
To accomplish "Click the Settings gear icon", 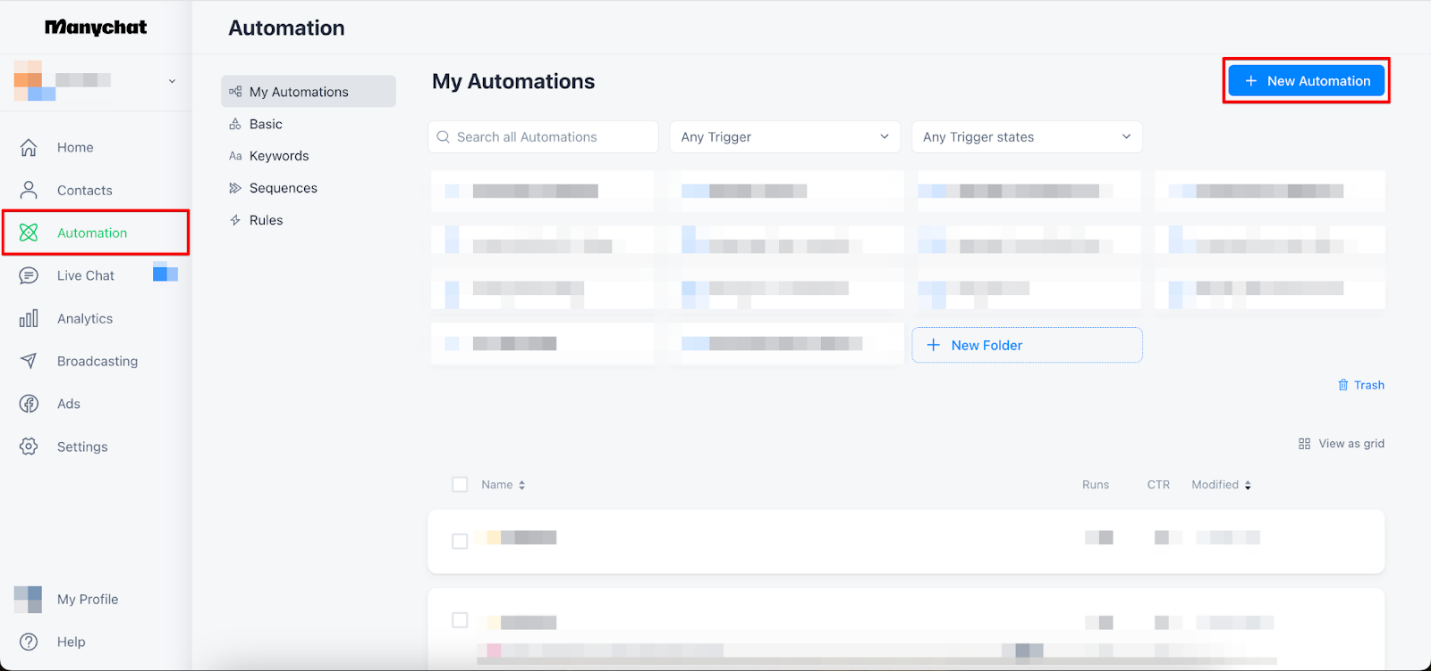I will tap(29, 447).
